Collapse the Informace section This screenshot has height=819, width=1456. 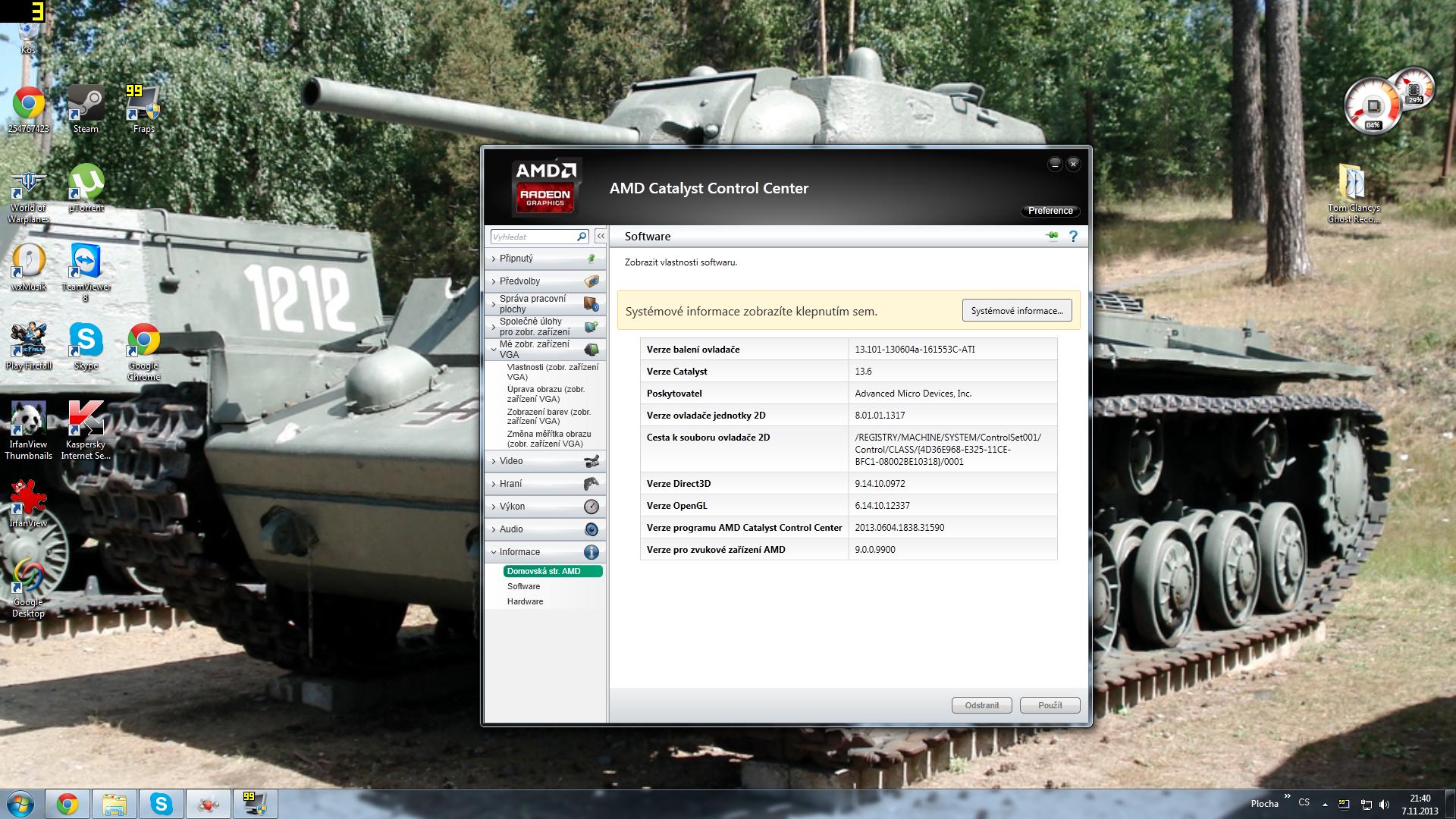point(545,552)
